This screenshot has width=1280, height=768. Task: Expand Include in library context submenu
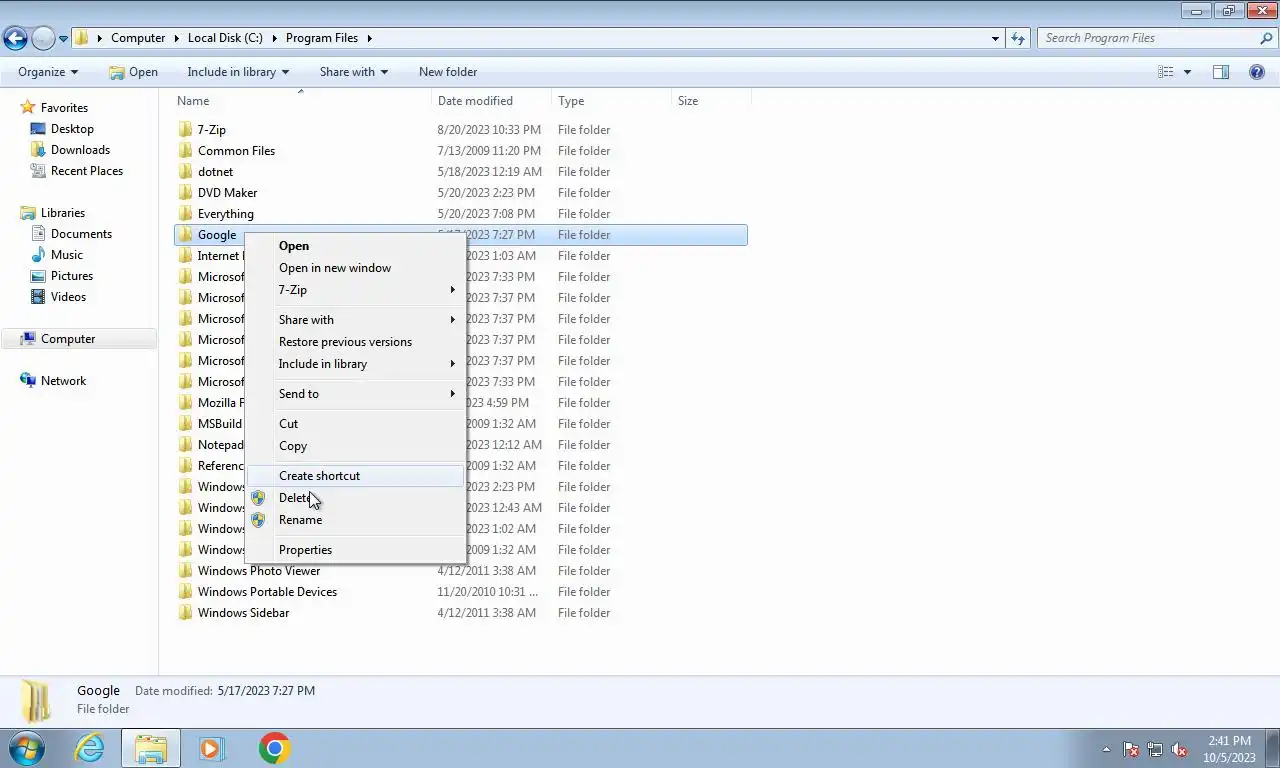(x=356, y=364)
